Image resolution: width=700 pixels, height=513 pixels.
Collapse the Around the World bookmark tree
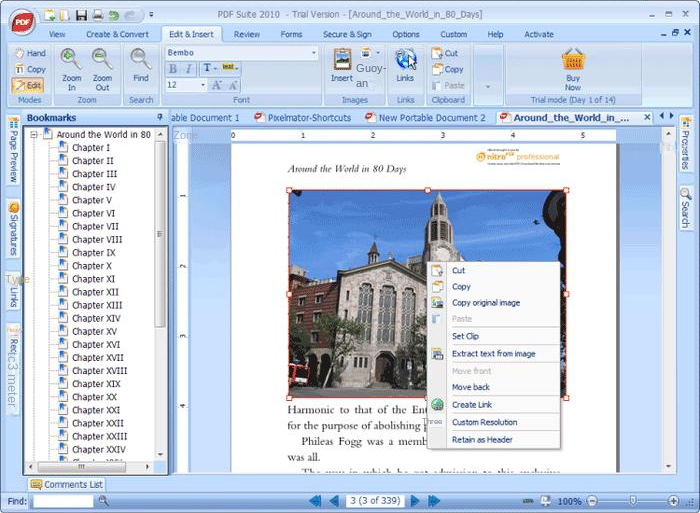tap(34, 134)
